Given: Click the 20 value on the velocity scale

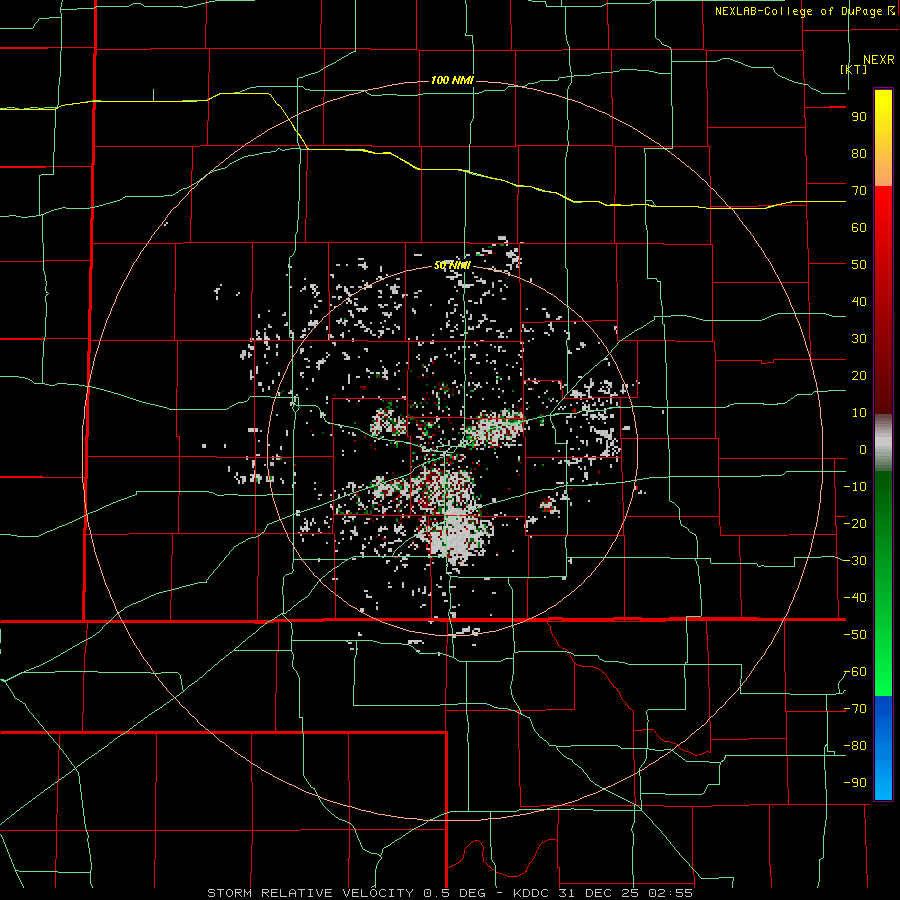Looking at the screenshot, I should (x=859, y=375).
